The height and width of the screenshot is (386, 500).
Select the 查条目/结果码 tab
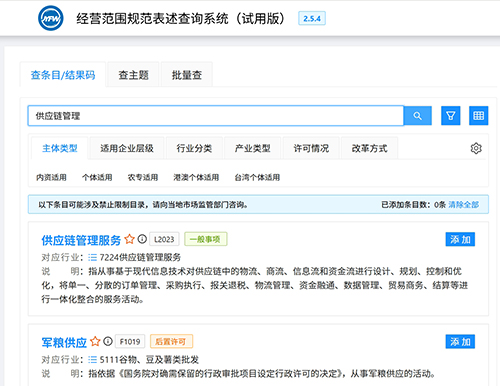(x=63, y=75)
